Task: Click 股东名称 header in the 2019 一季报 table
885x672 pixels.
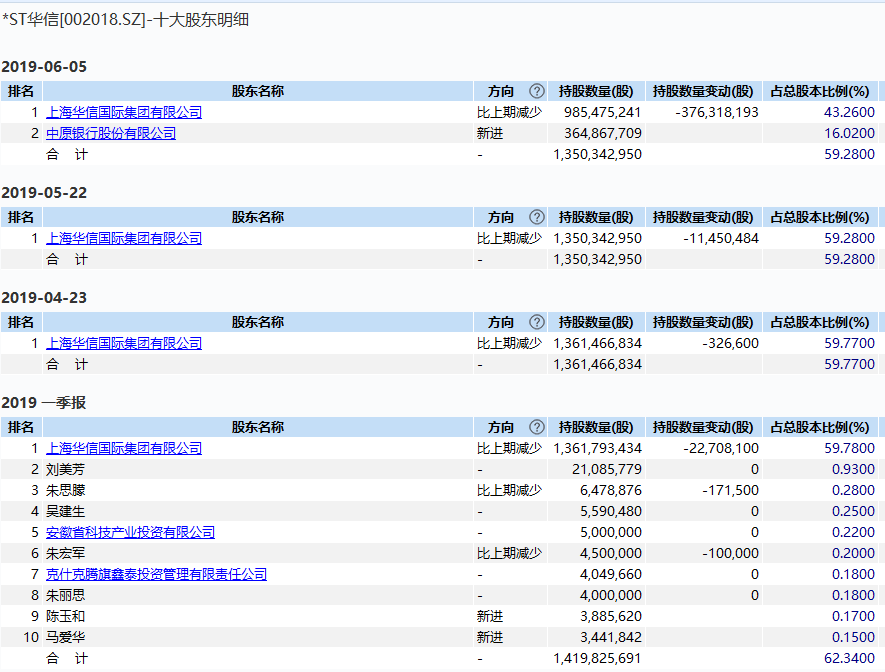Action: tap(257, 427)
